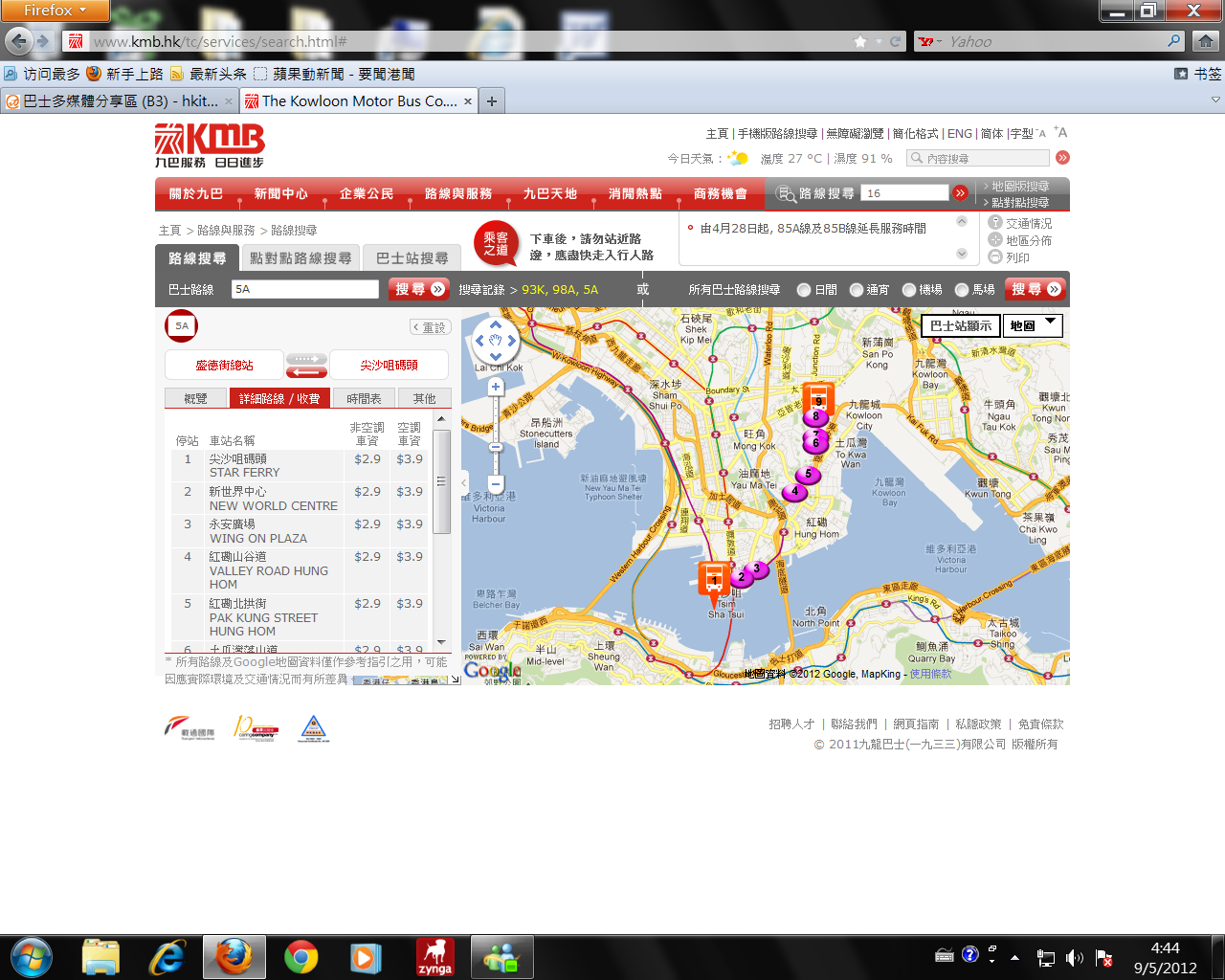Click the map zoom in plus button
The width and height of the screenshot is (1225, 980).
[x=496, y=388]
